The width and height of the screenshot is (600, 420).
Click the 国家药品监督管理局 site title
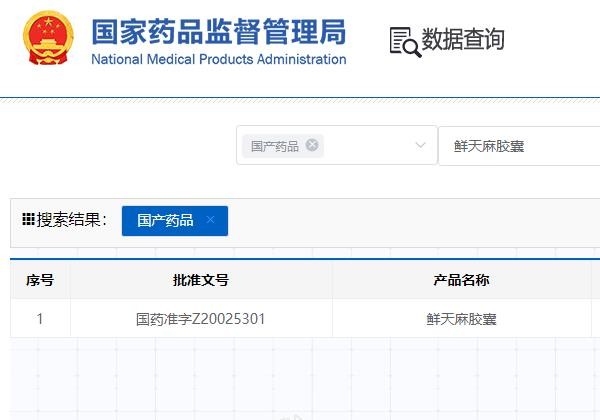[218, 31]
